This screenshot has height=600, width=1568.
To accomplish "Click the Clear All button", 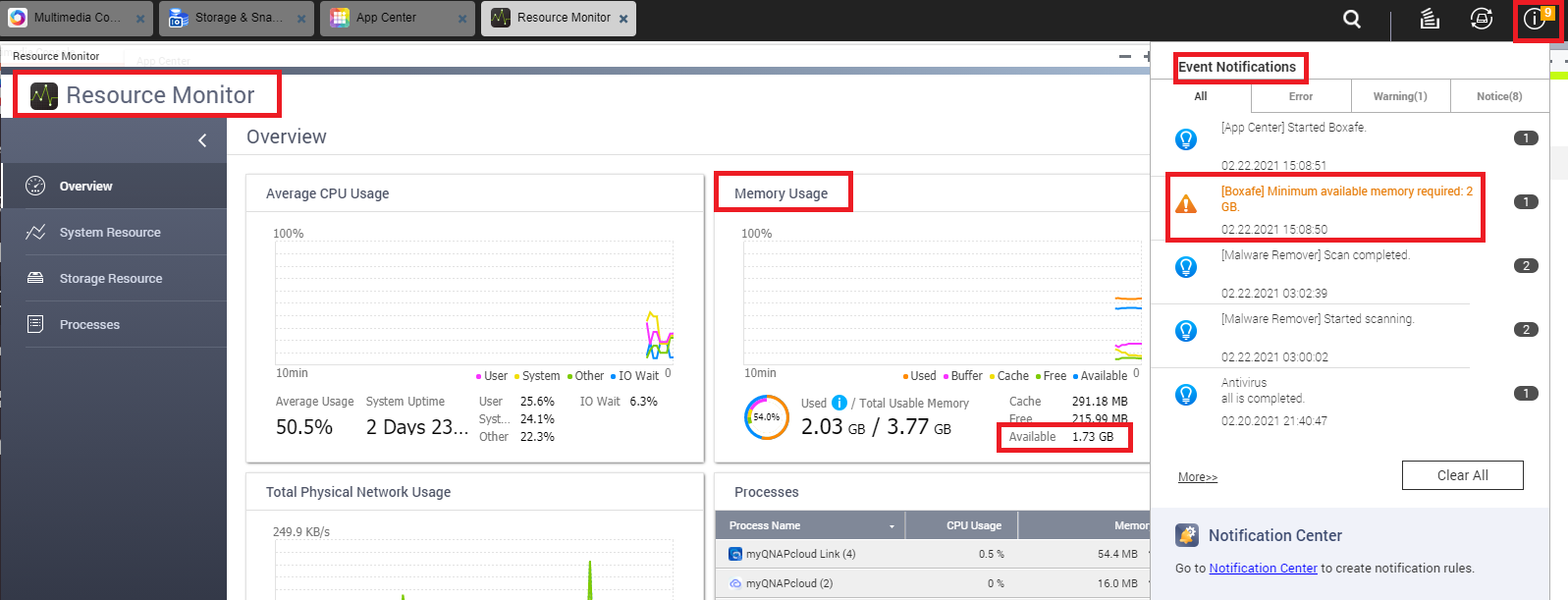I will [x=1462, y=475].
